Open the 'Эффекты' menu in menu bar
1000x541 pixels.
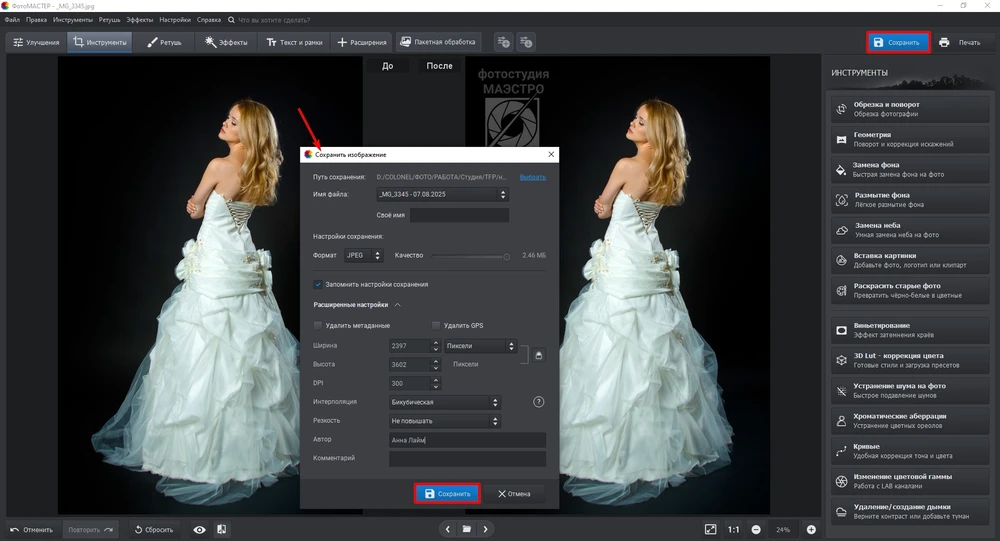(x=140, y=19)
